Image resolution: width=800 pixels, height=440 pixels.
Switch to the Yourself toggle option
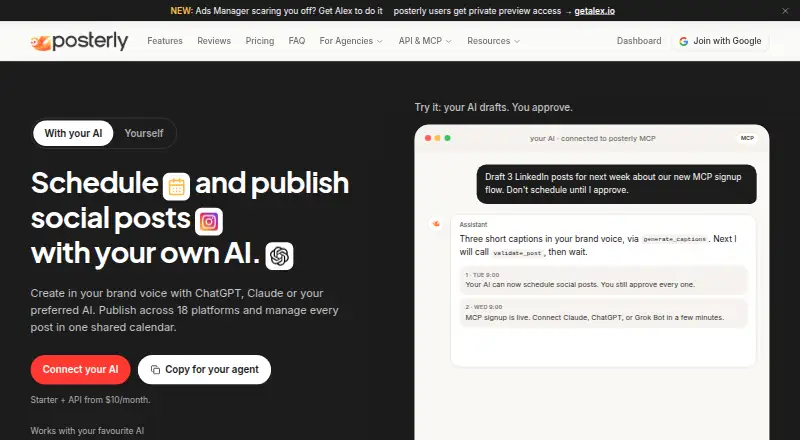(144, 133)
